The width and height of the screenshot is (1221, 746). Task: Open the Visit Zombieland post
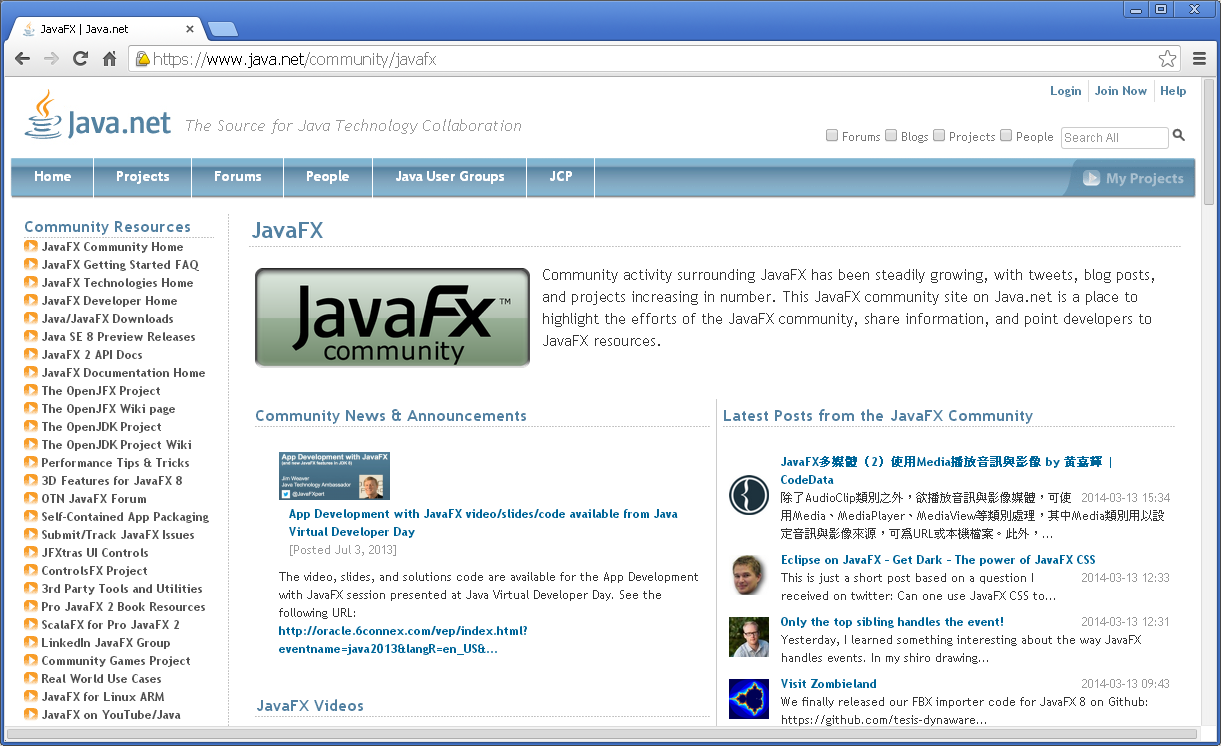tap(829, 684)
